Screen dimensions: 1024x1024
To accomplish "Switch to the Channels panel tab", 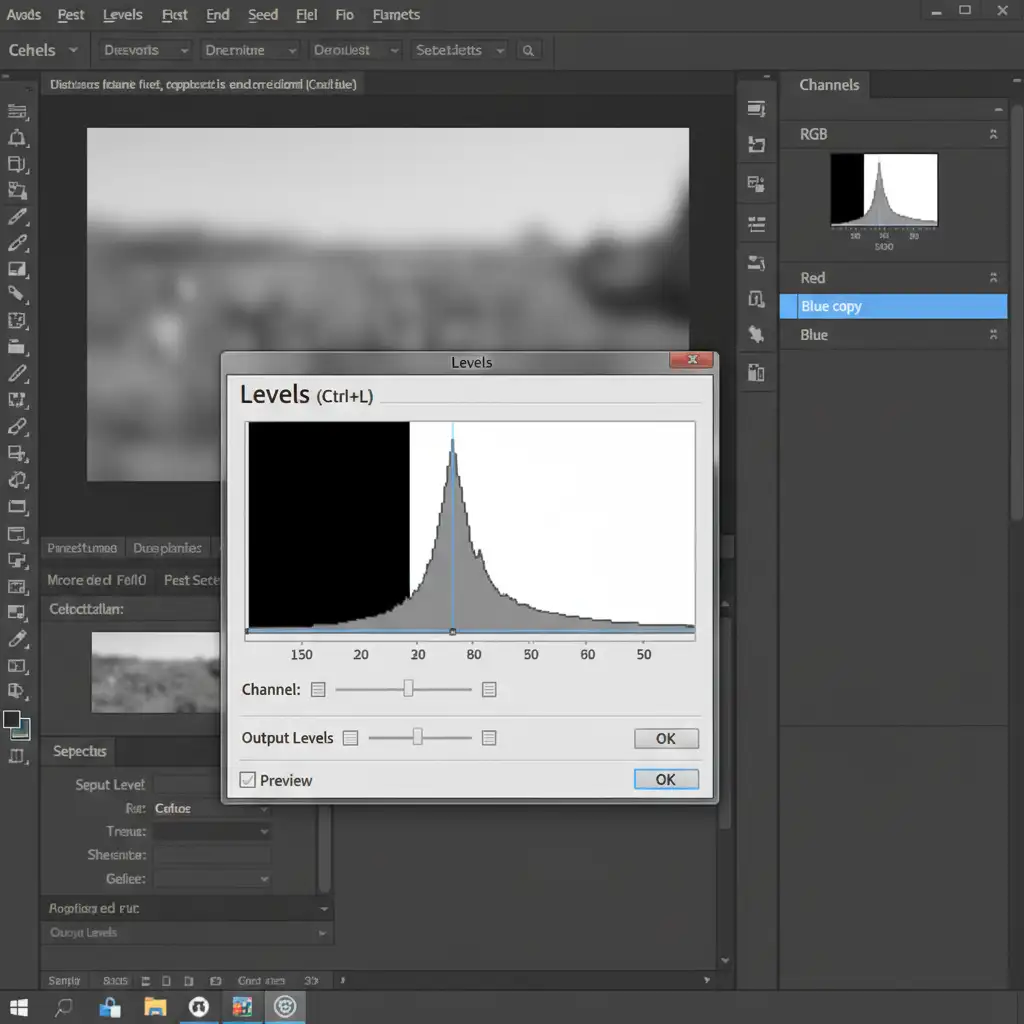I will click(829, 85).
